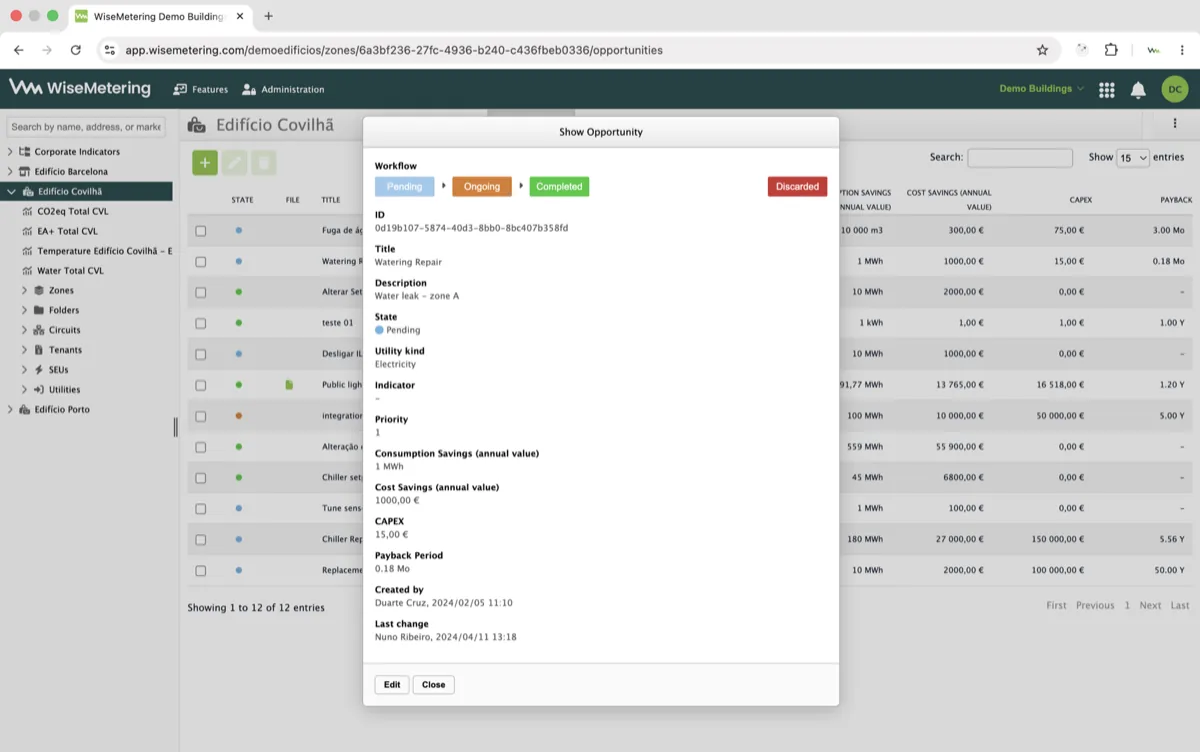Bookmark this page with the star icon
Image resolution: width=1200 pixels, height=752 pixels.
coord(1042,50)
